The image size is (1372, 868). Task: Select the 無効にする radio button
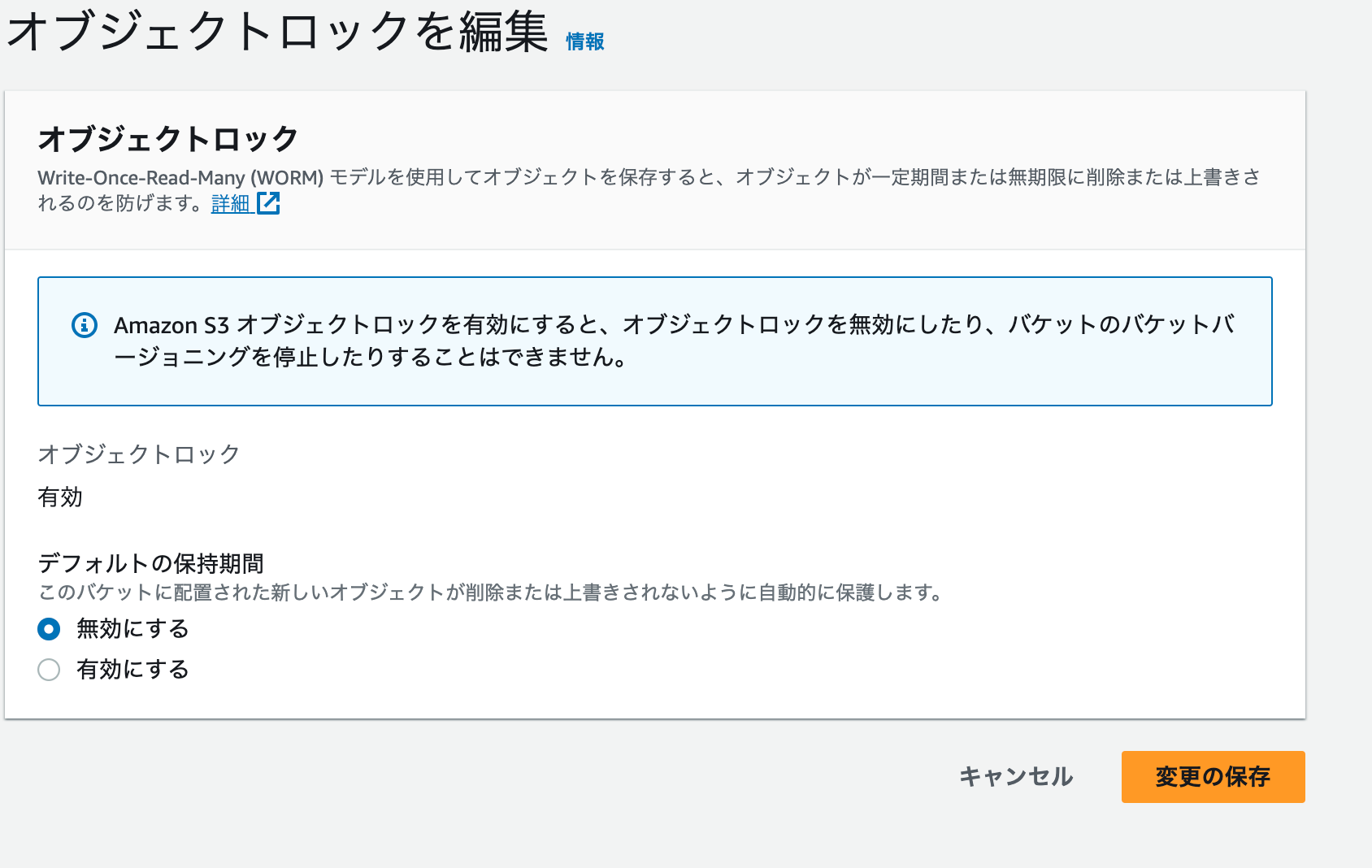(x=49, y=628)
